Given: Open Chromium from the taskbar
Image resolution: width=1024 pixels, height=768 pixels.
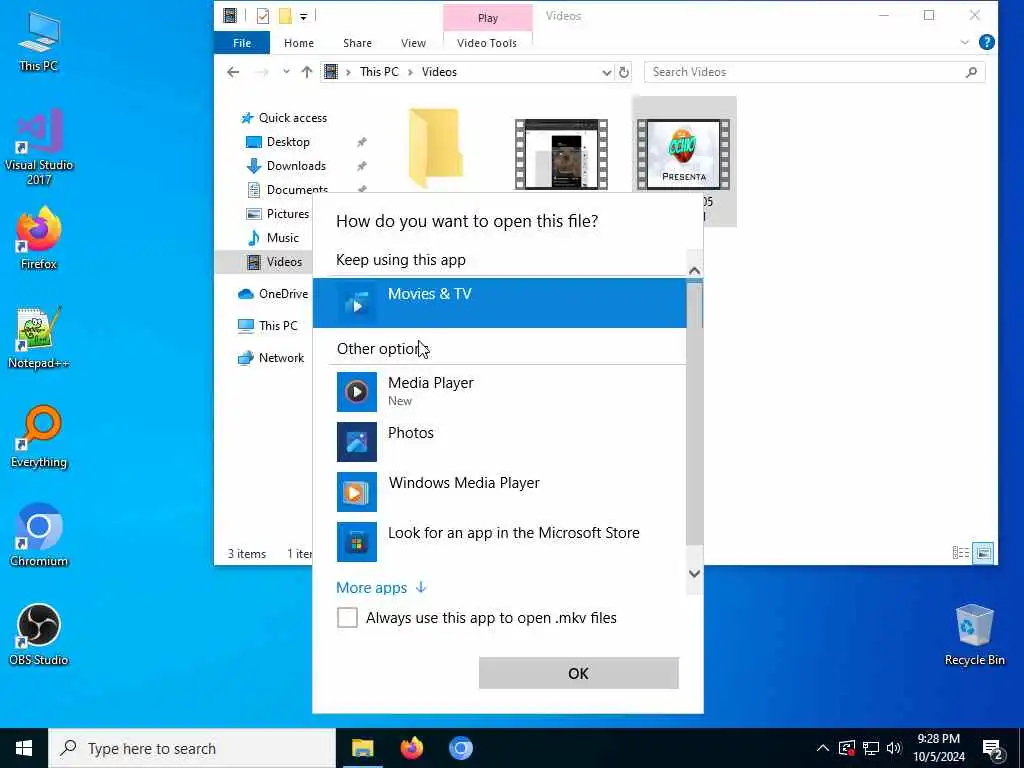Looking at the screenshot, I should 460,748.
